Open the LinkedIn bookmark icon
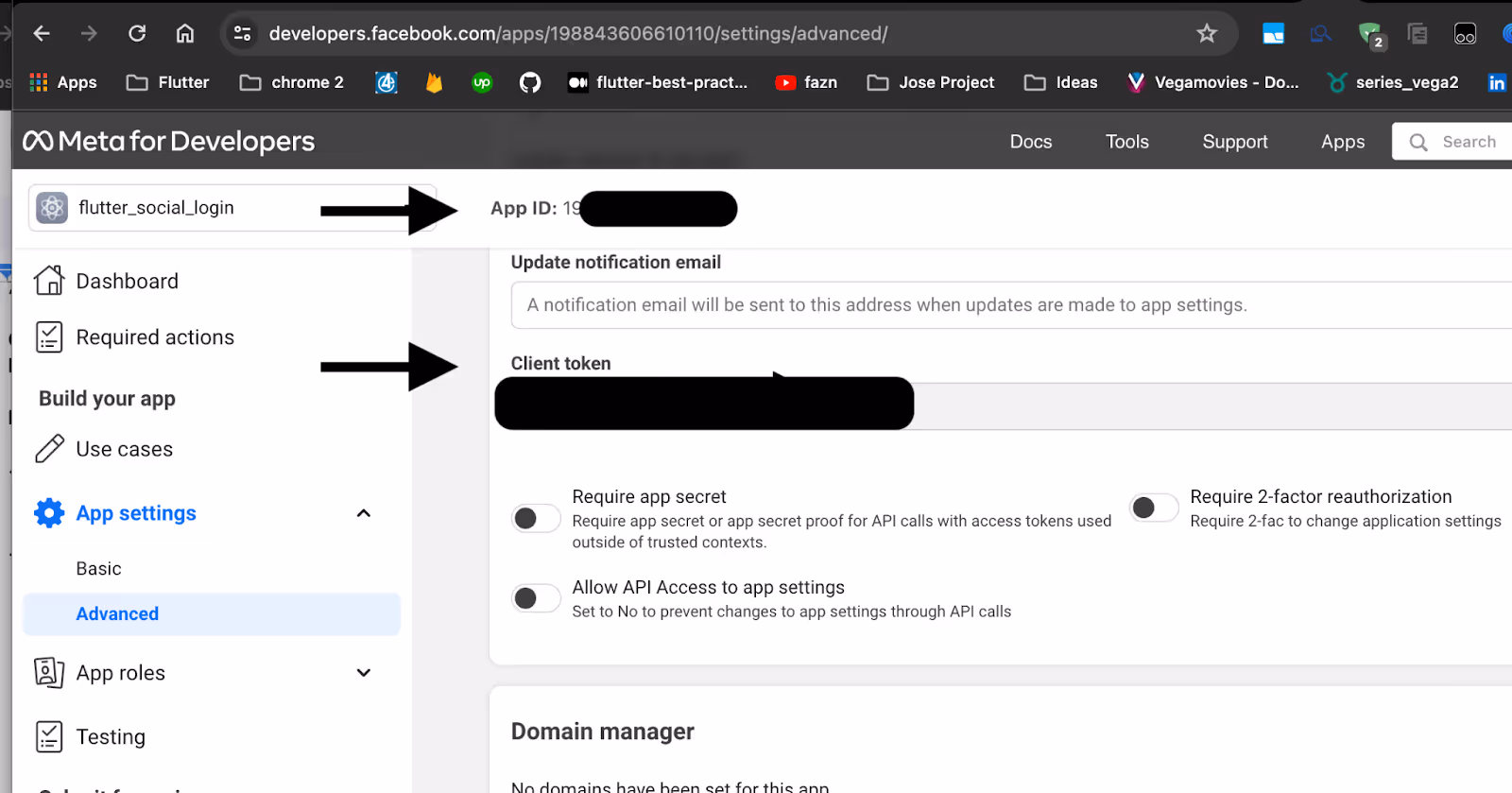The image size is (1512, 793). [1497, 83]
